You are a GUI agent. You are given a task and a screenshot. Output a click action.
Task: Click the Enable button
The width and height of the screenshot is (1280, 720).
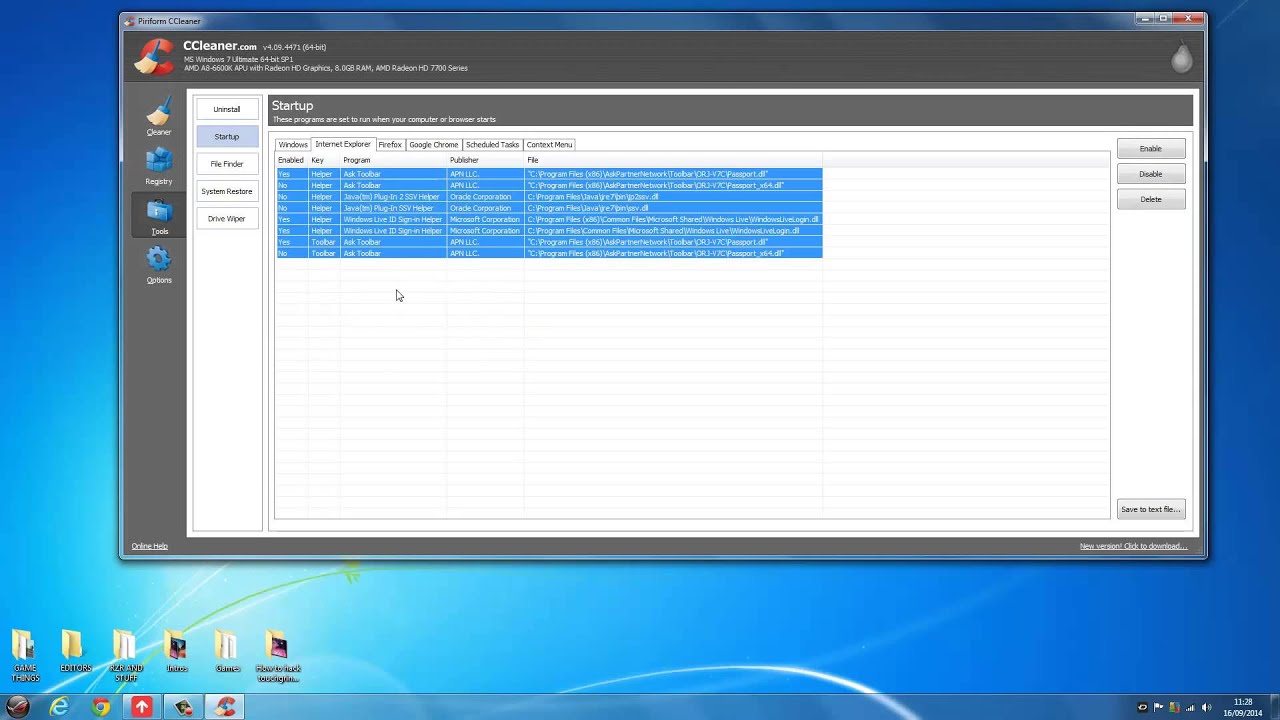click(1151, 148)
